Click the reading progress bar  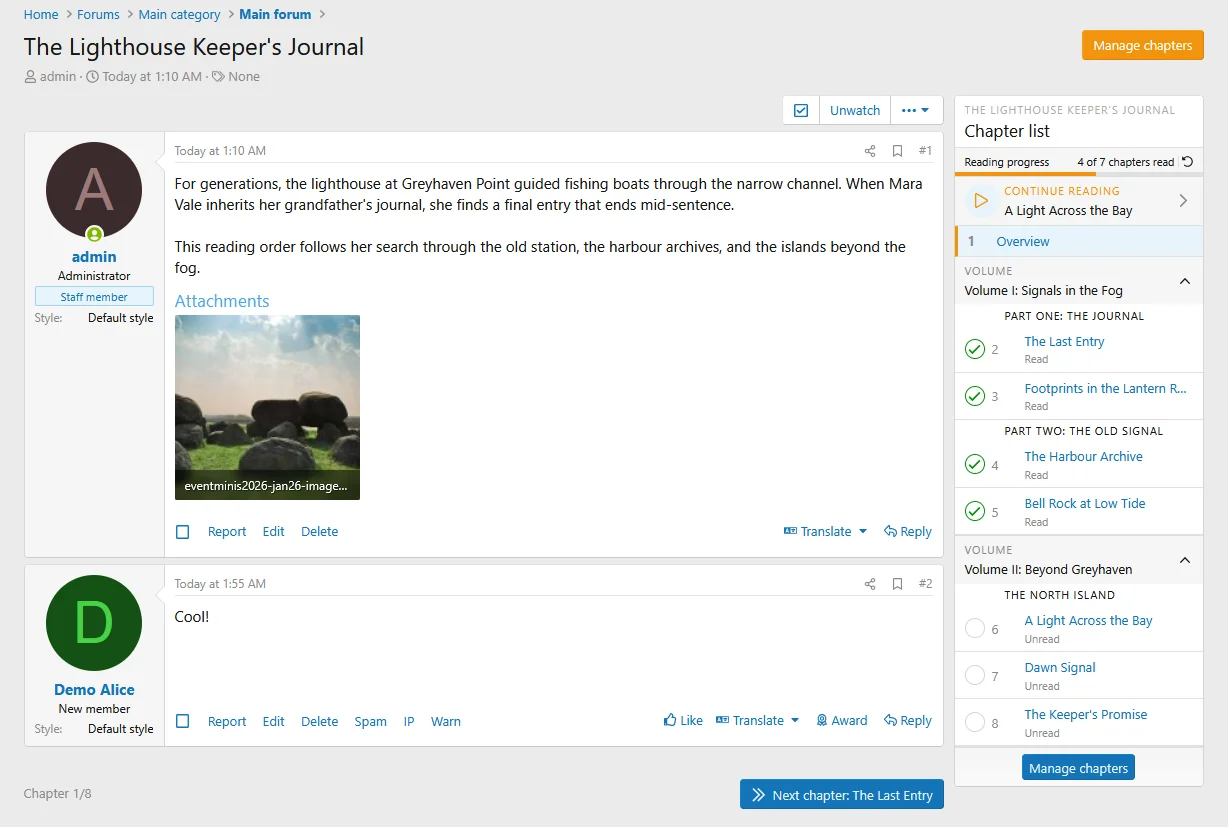1079,174
